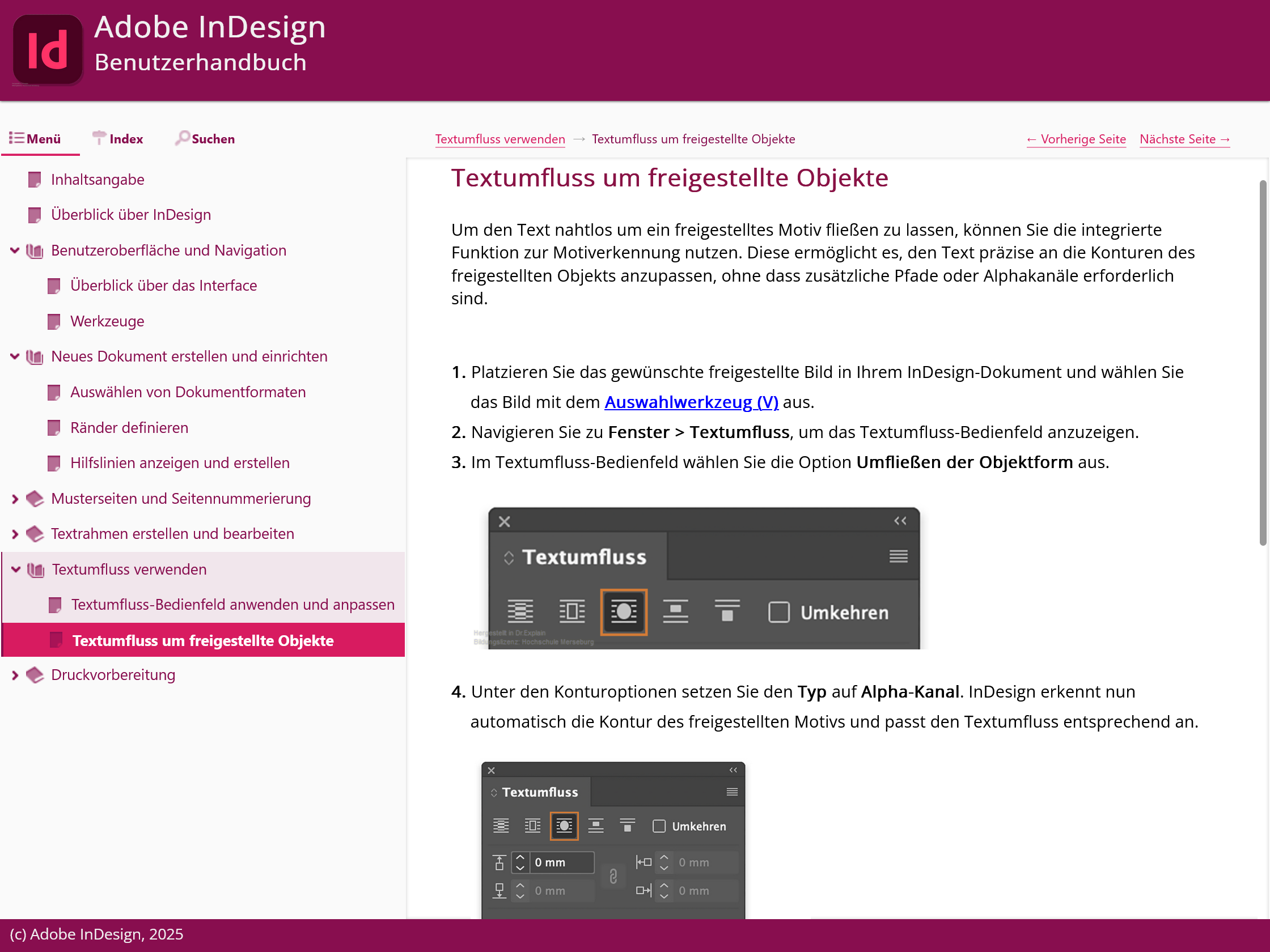Click the bottom offset 0 mm field
Viewport: 1270px width, 952px height.
(x=561, y=890)
